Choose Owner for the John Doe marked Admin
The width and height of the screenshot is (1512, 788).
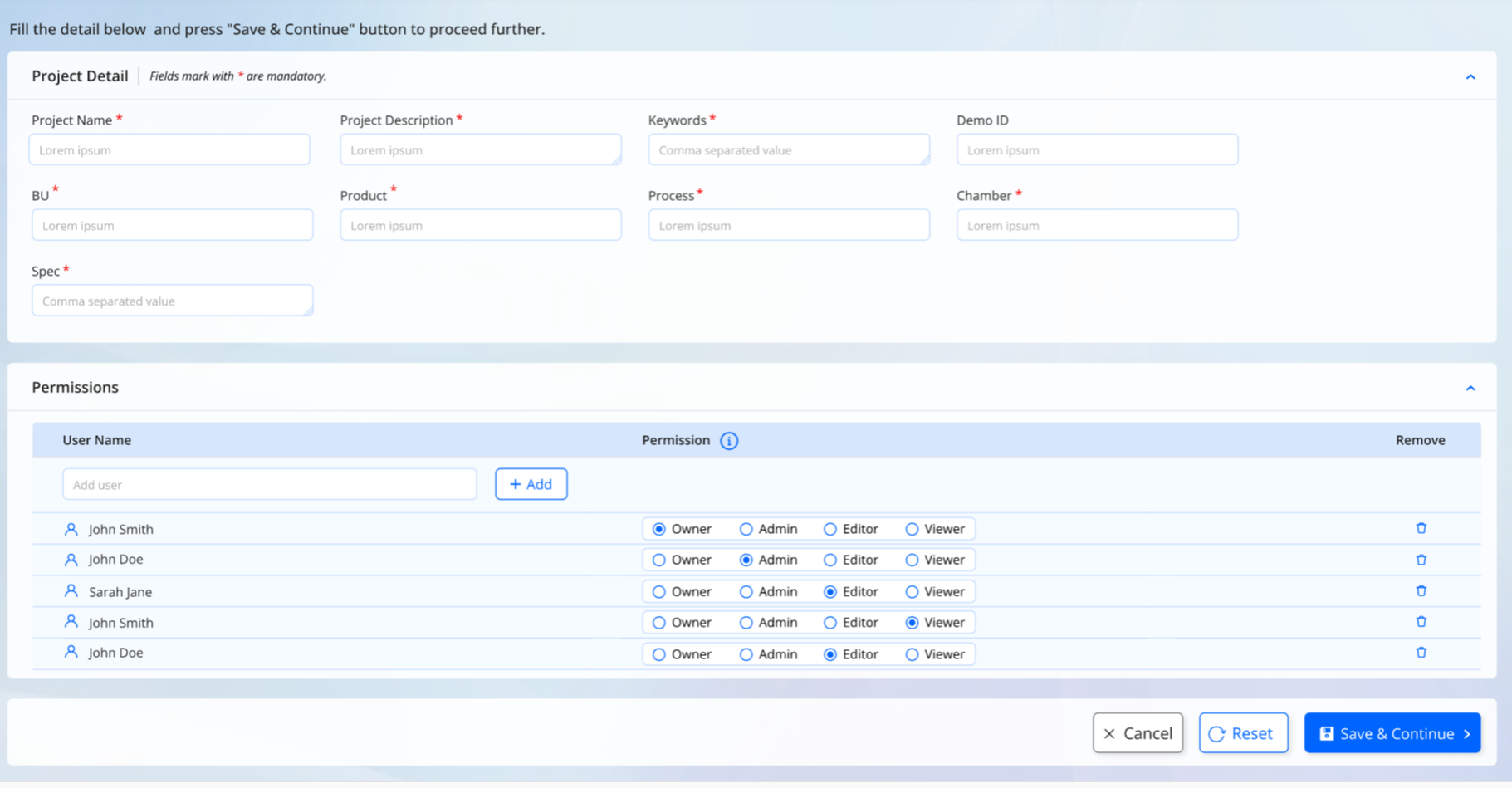tap(659, 560)
